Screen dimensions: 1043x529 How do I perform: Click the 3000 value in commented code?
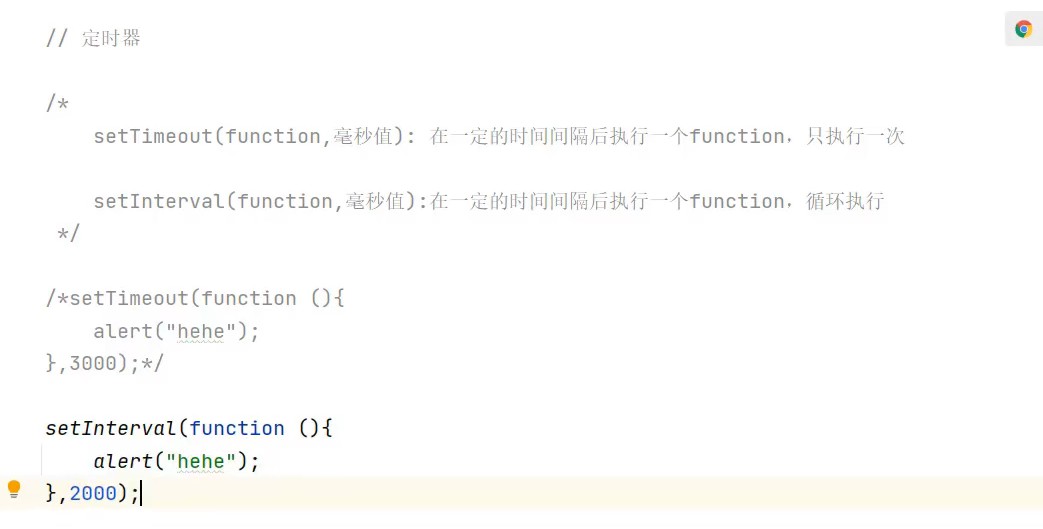coord(93,363)
